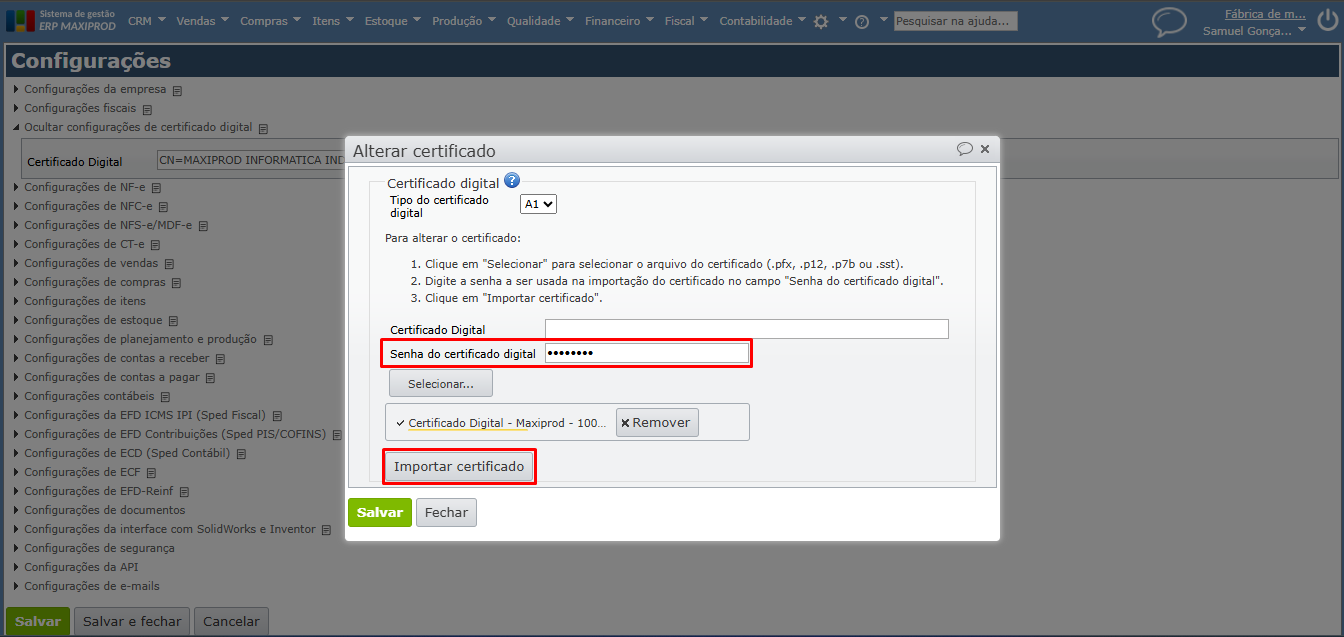Image resolution: width=1344 pixels, height=637 pixels.
Task: Click Salvar e fechar at page bottom
Action: pos(132,621)
